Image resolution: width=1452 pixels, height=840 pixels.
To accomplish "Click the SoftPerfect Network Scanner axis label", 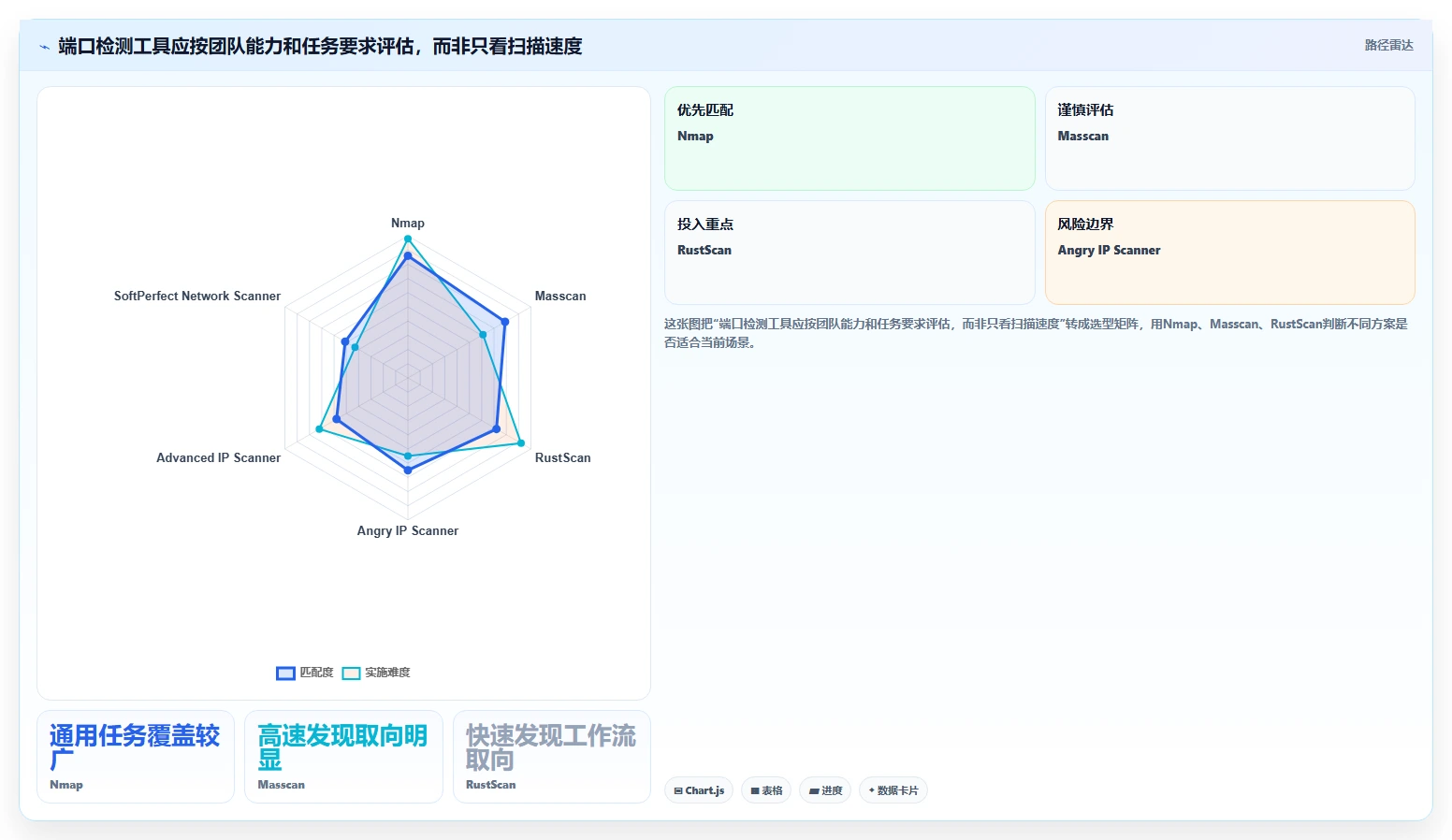I will [x=197, y=296].
